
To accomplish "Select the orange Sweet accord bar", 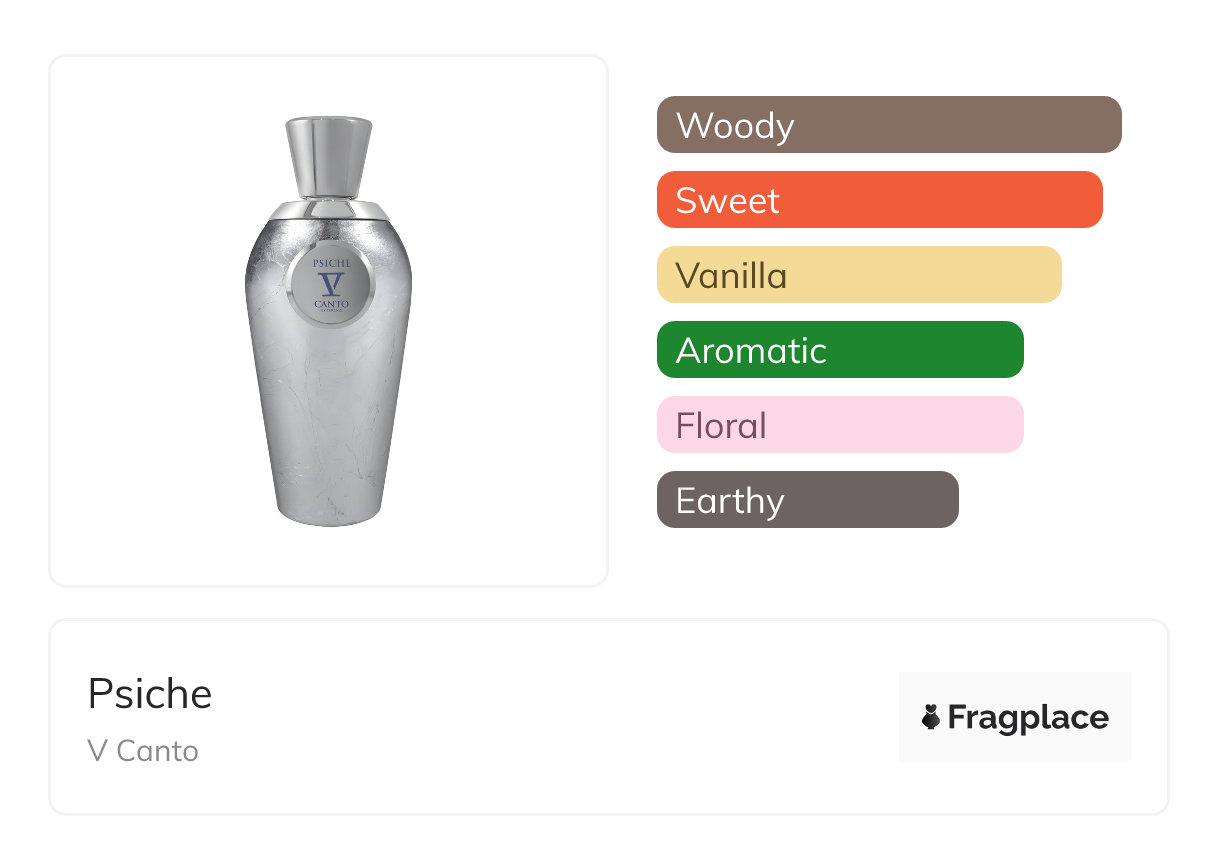I will 879,200.
